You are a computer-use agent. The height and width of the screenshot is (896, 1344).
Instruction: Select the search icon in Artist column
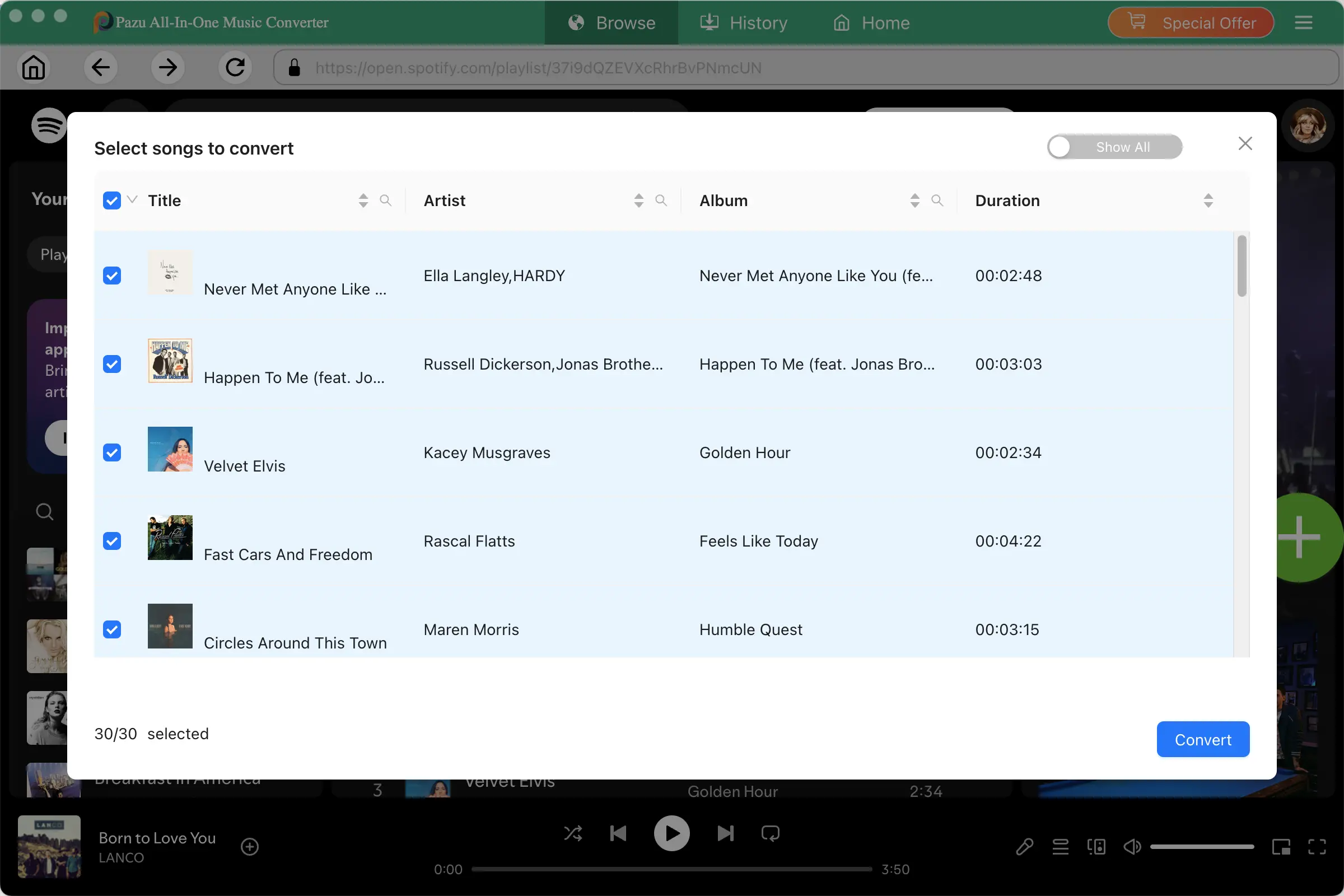(x=661, y=200)
